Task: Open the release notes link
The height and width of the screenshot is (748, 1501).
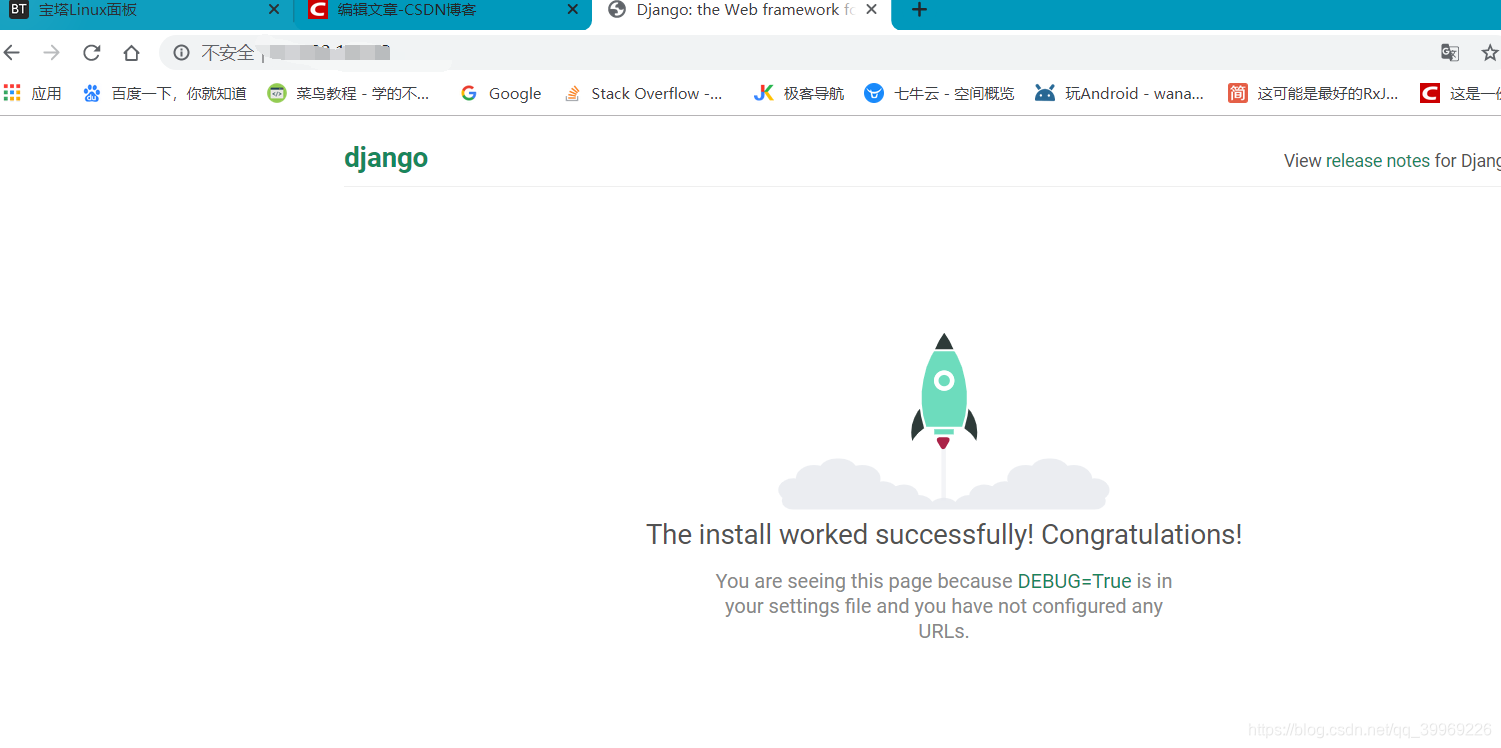Action: 1378,161
